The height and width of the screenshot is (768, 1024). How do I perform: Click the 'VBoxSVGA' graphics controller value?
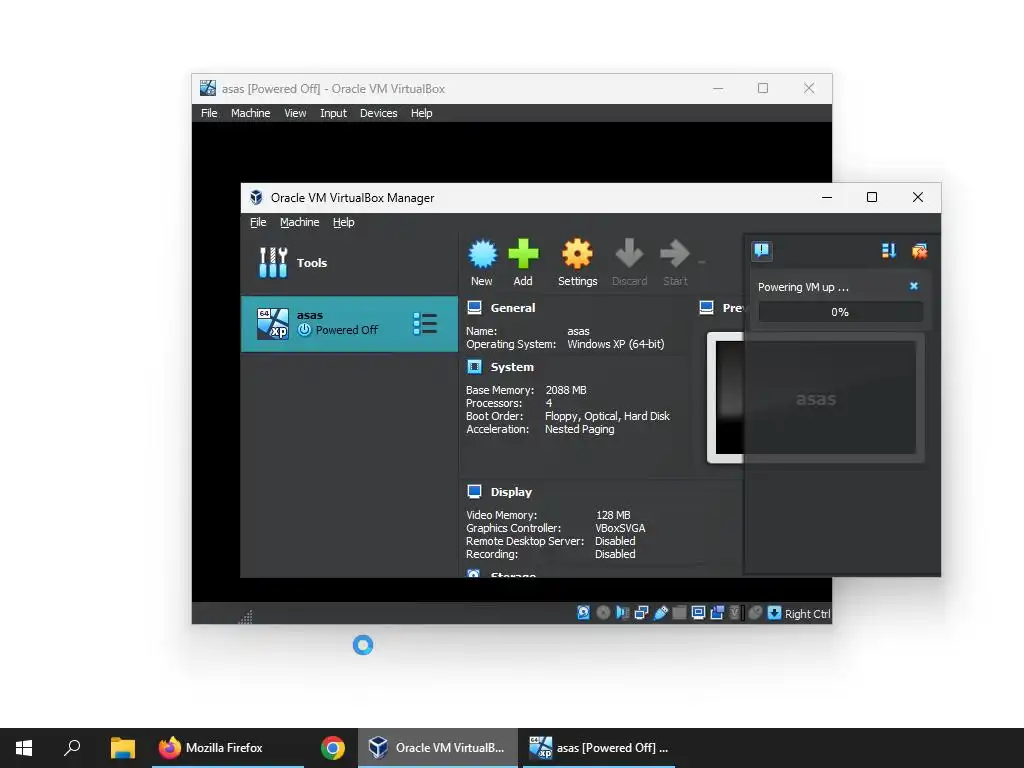620,528
